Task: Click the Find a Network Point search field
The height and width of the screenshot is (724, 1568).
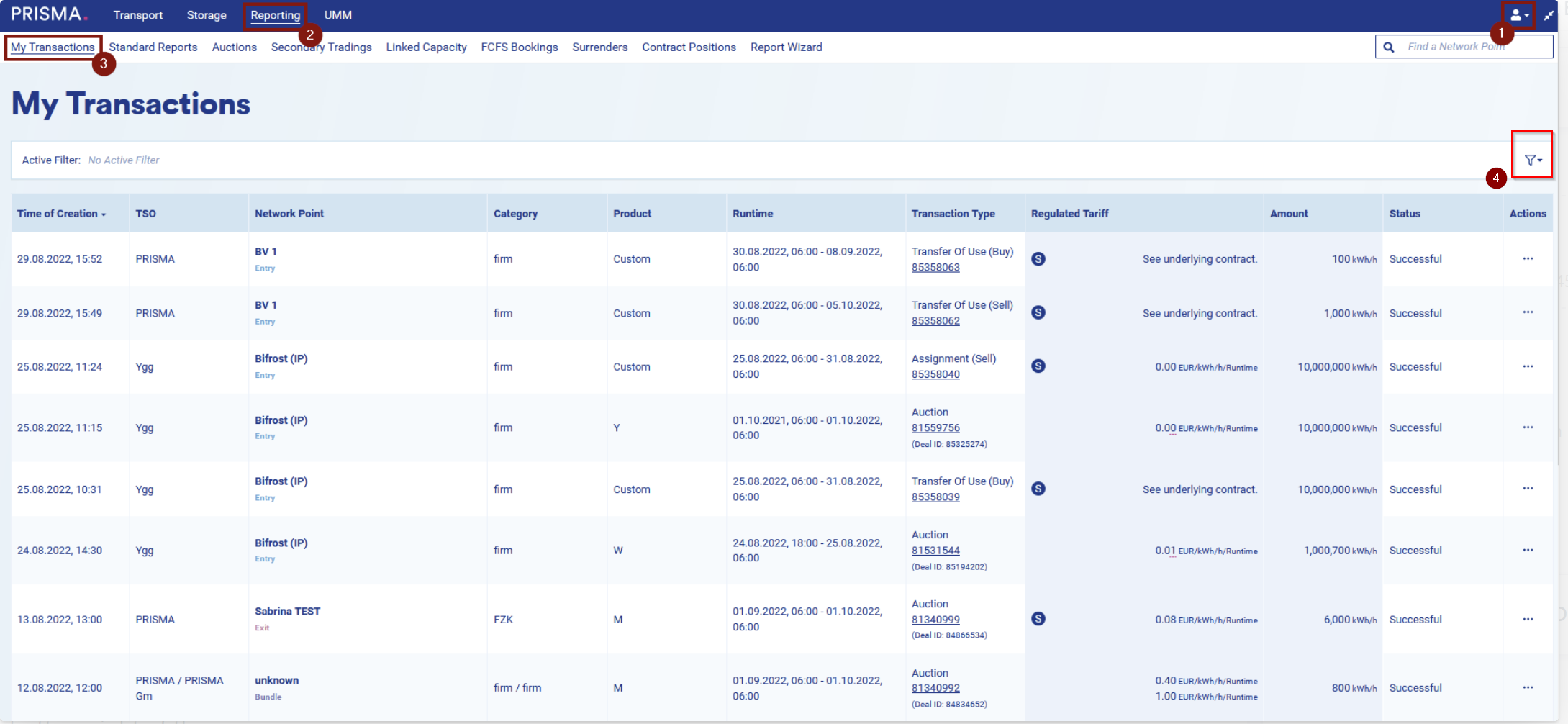Action: click(1468, 47)
